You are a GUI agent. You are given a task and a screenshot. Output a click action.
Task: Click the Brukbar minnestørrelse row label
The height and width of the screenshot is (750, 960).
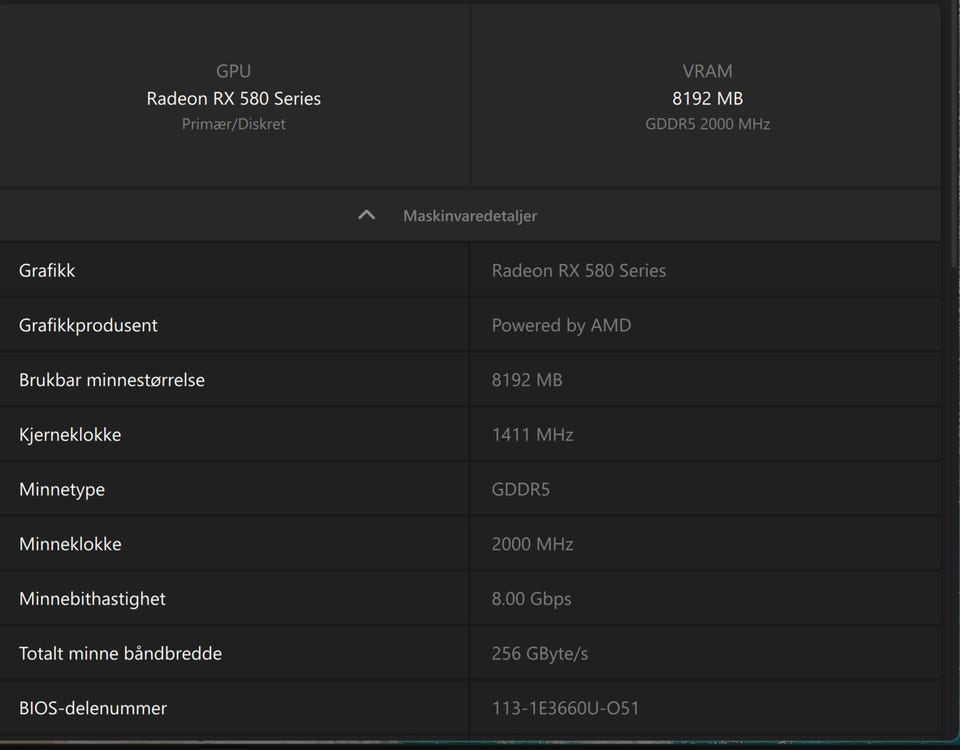tap(112, 380)
